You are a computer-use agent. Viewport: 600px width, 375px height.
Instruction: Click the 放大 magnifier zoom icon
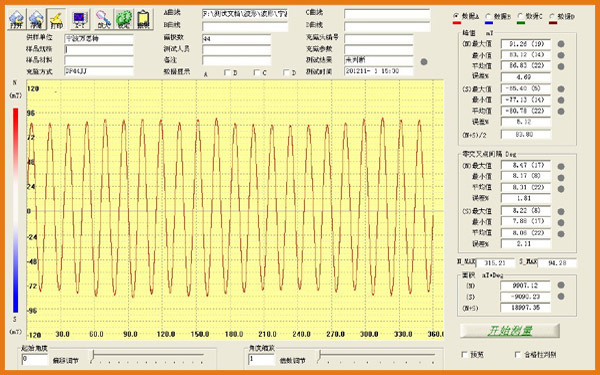tap(103, 20)
